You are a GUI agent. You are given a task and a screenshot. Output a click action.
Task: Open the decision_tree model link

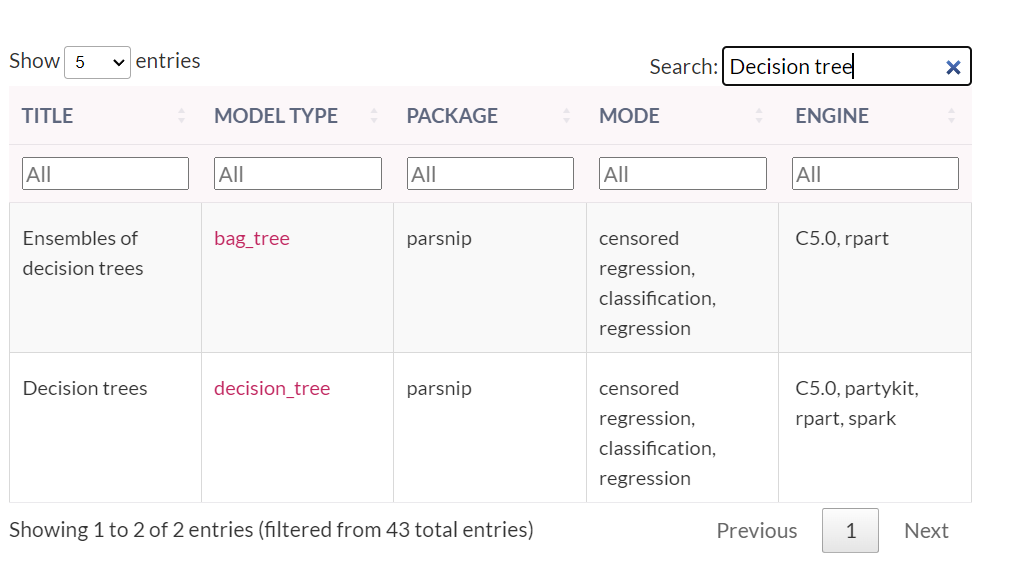pyautogui.click(x=272, y=388)
